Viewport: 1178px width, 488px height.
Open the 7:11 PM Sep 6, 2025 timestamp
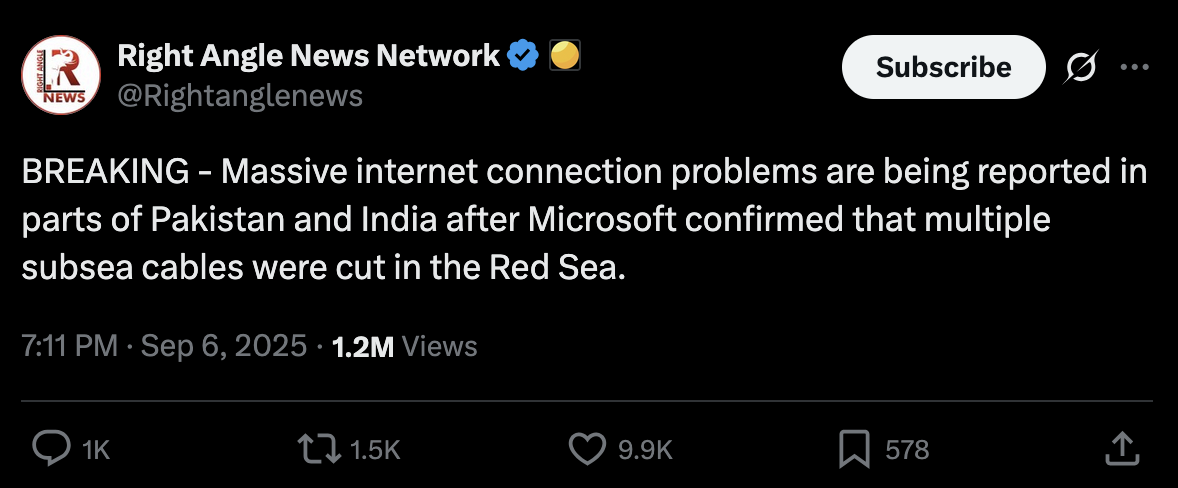click(x=164, y=346)
